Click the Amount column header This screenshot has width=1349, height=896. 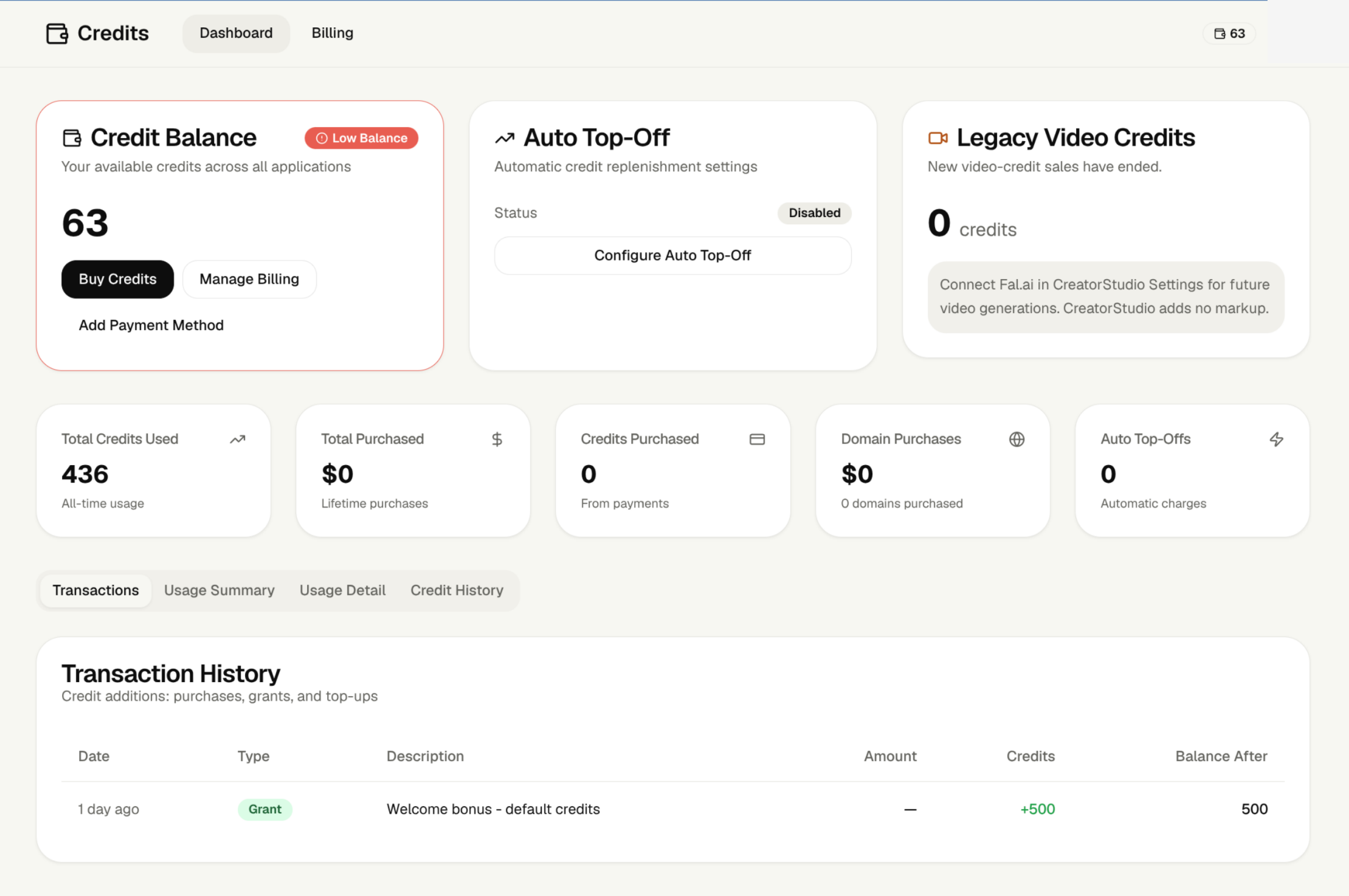click(890, 756)
